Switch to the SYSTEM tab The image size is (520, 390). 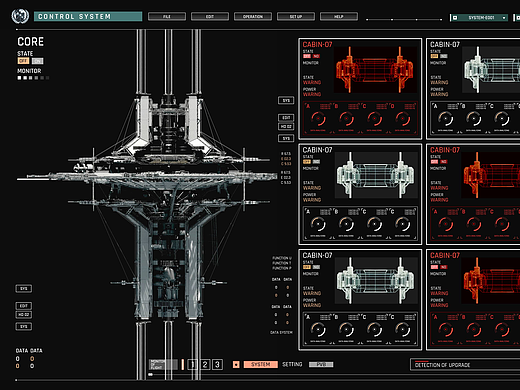261,364
